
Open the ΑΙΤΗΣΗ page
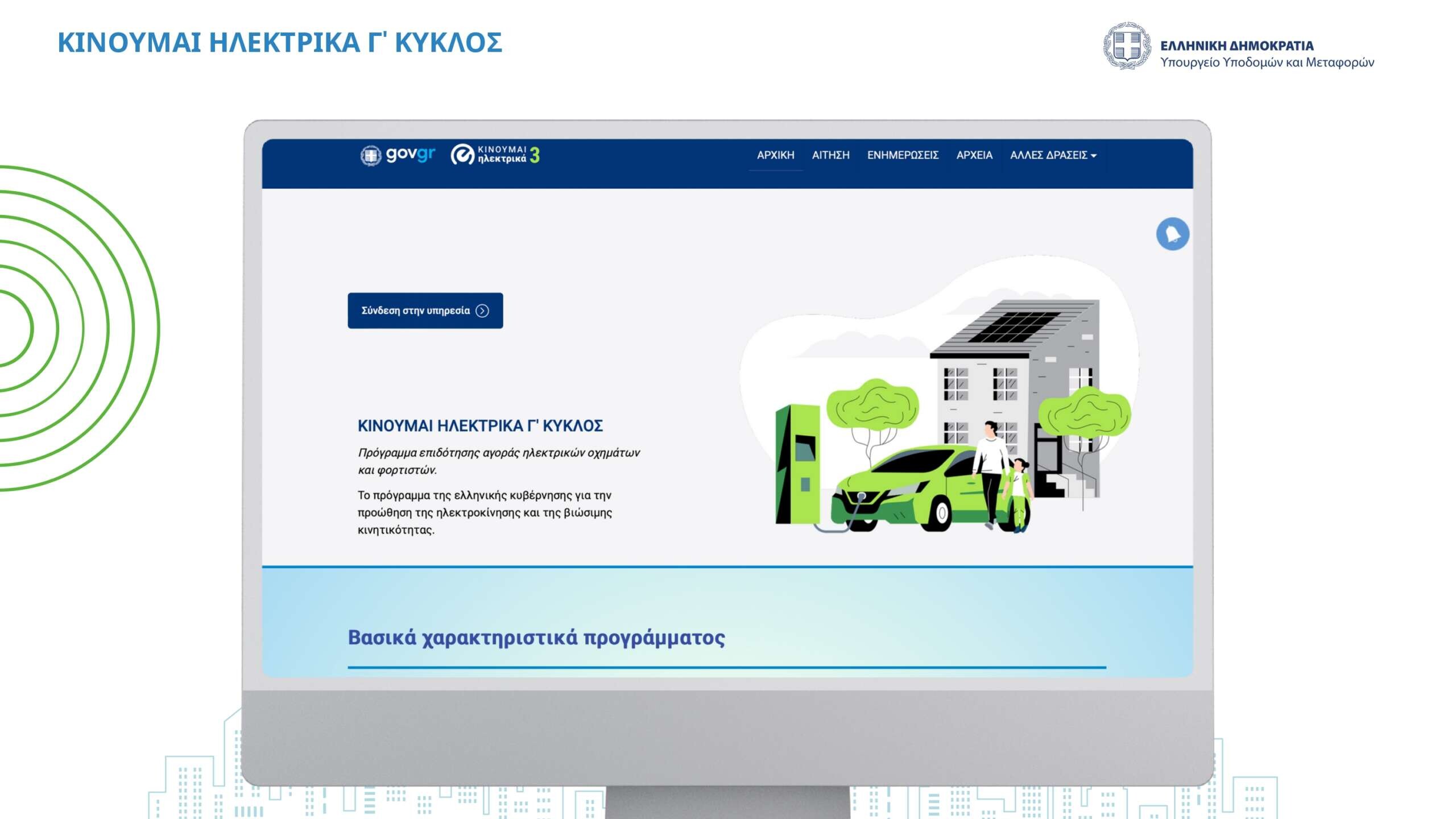coord(831,155)
